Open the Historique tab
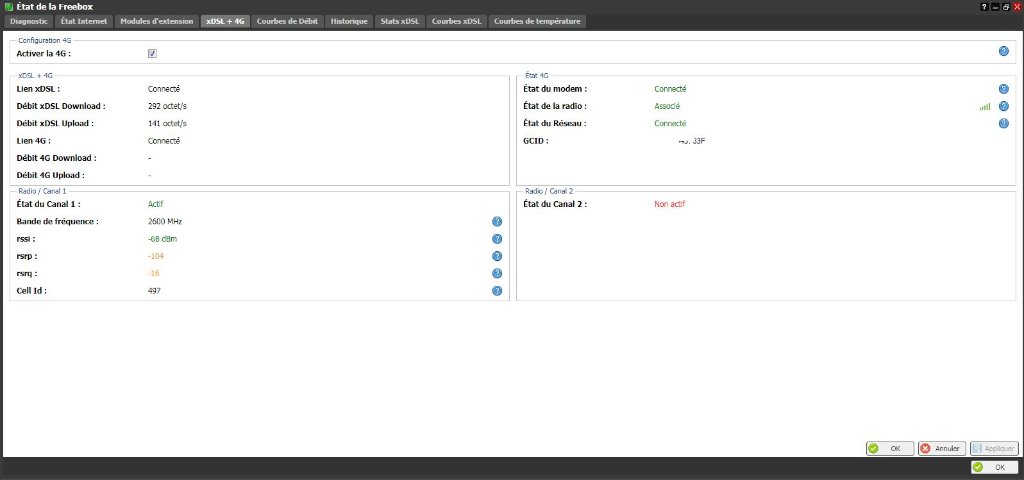The width and height of the screenshot is (1024, 480). (349, 21)
